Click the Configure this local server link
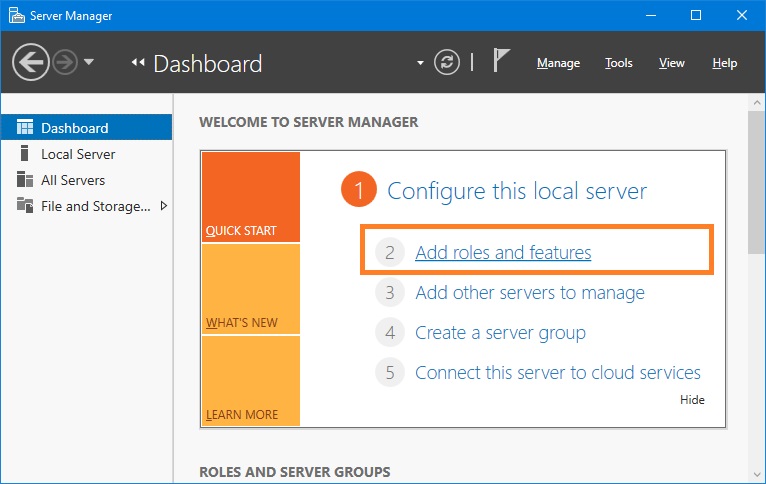 pos(517,190)
